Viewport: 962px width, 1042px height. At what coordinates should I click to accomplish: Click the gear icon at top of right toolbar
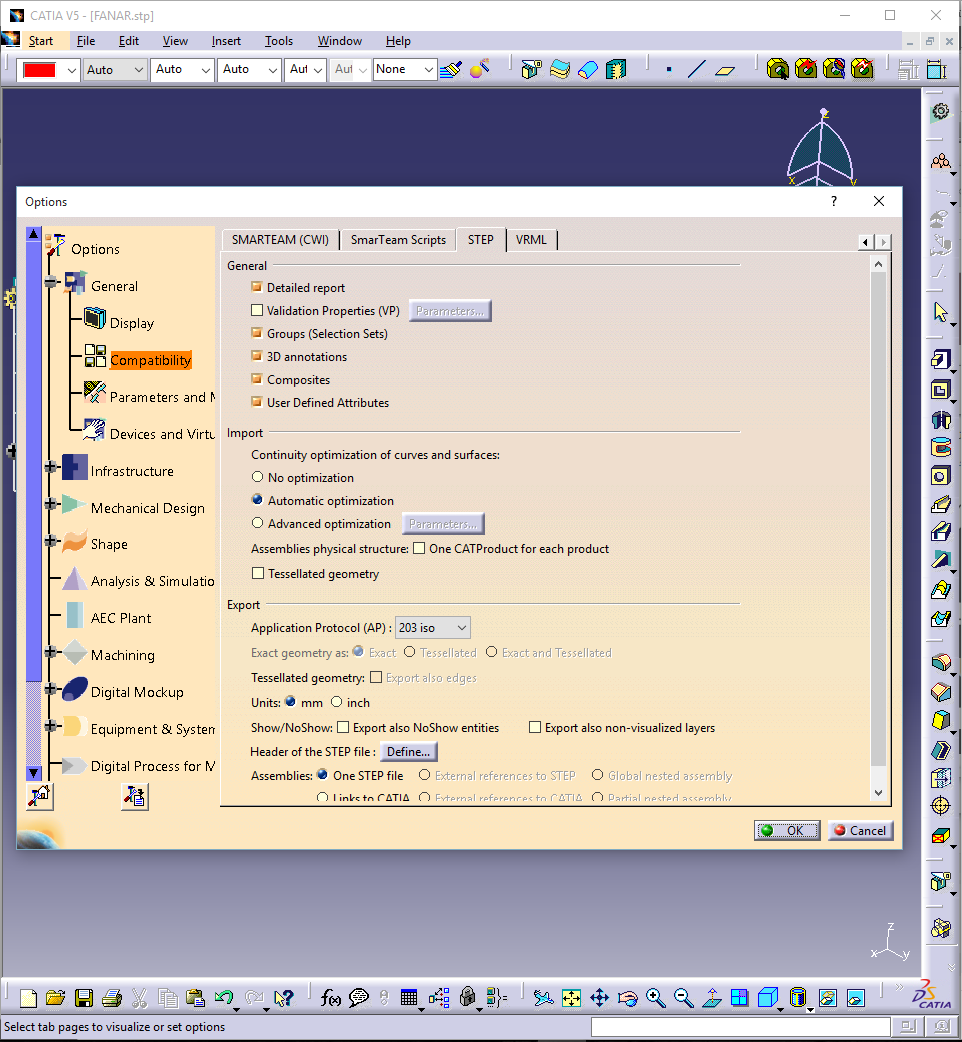click(941, 112)
